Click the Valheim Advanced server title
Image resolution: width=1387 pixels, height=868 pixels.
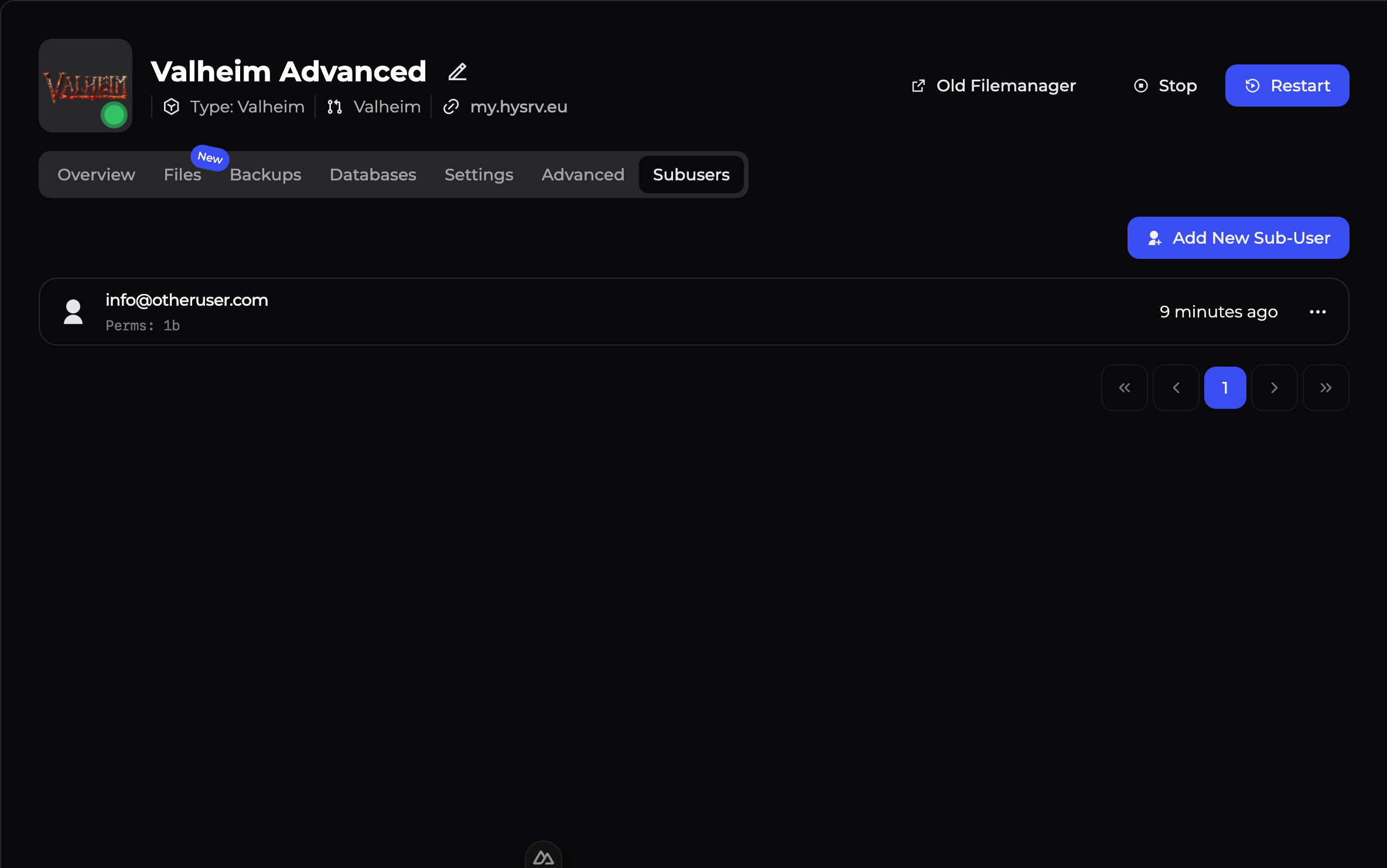coord(288,71)
